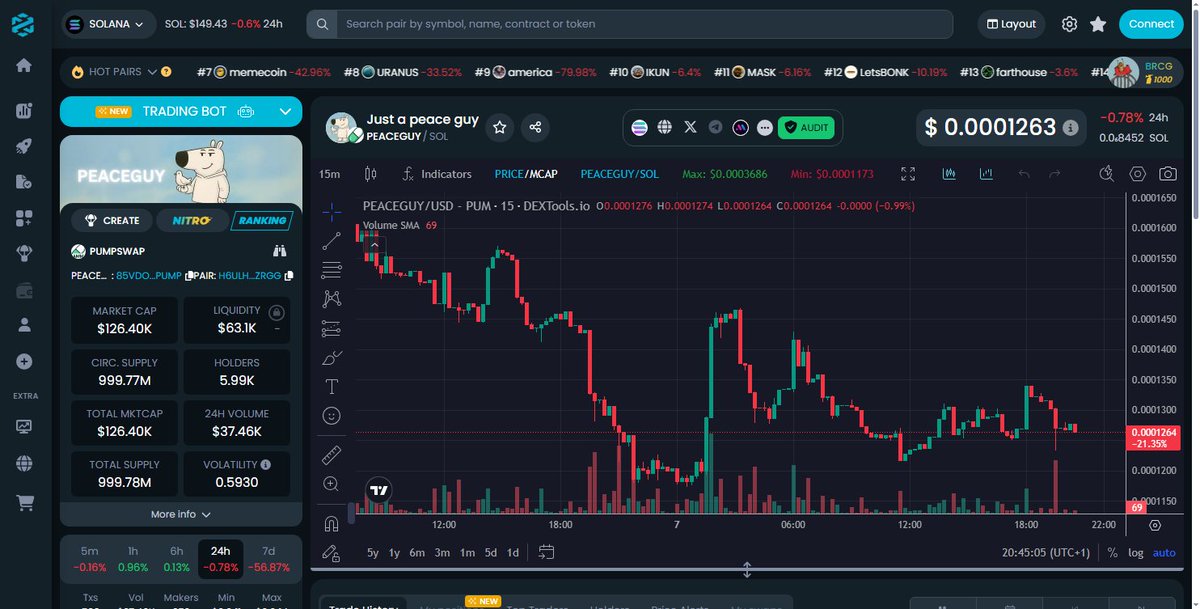
Task: Open the shopping cart sidebar icon
Action: click(x=24, y=505)
